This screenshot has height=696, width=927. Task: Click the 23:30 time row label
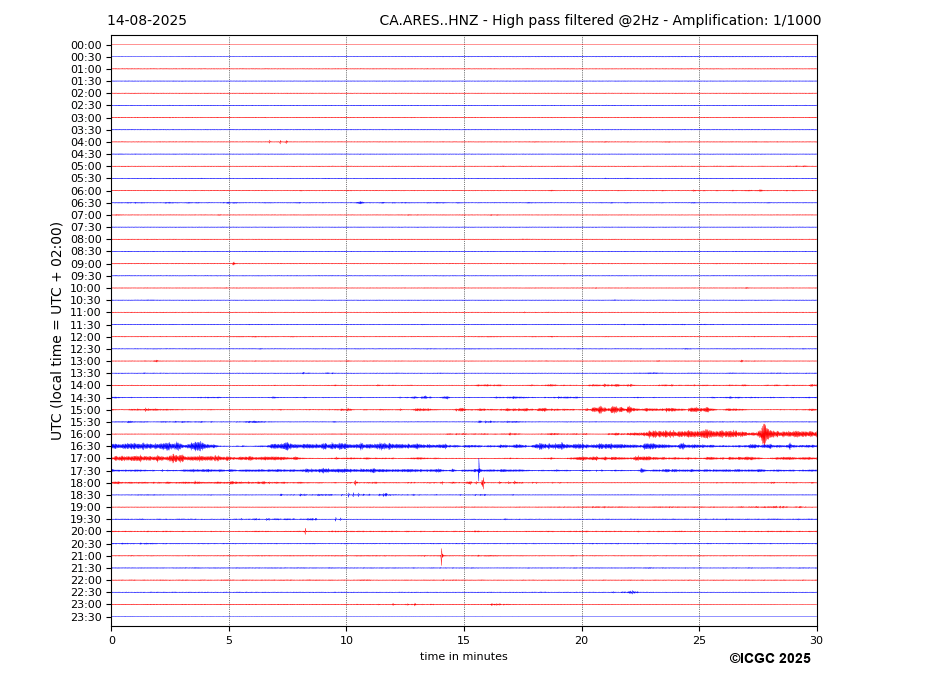[86, 617]
